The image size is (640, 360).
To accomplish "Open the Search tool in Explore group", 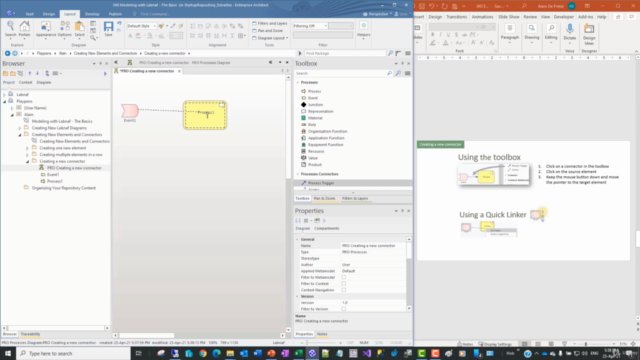I will 11,29.
